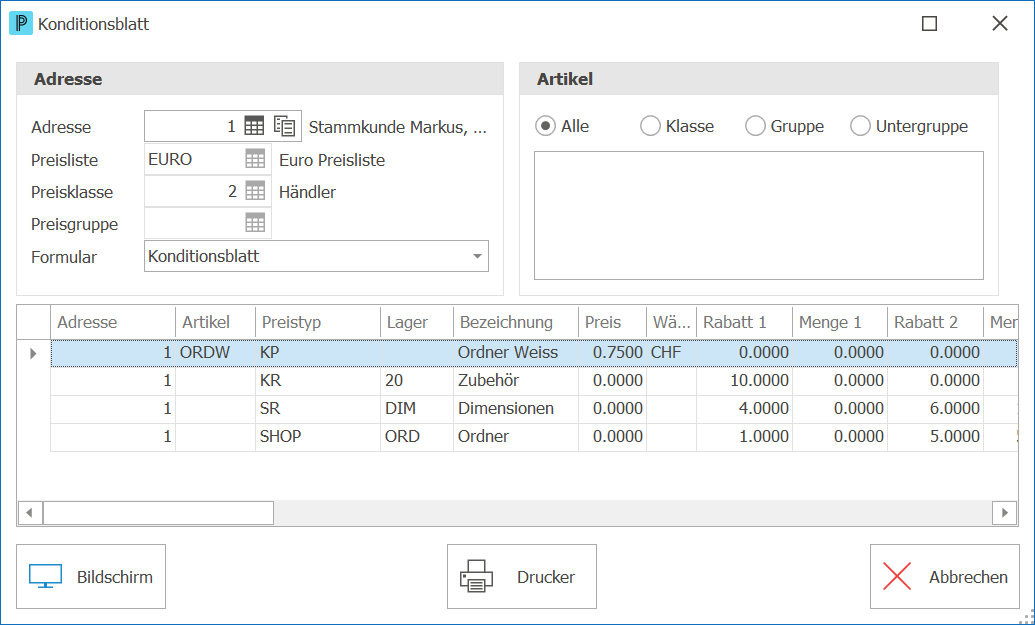
Task: Click the empty Artikel selection list box
Action: click(758, 215)
